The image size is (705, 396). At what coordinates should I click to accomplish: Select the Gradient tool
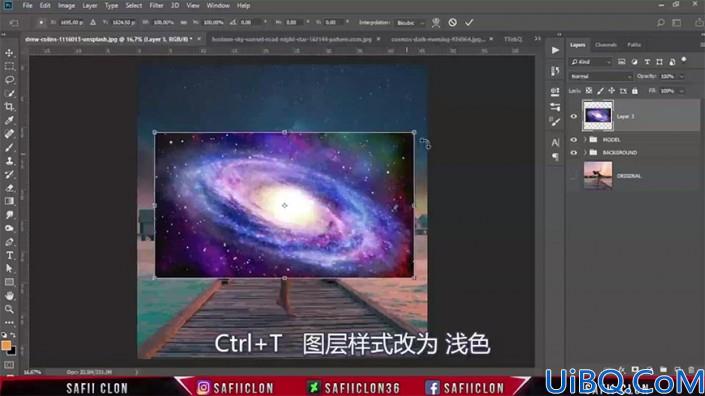(9, 201)
